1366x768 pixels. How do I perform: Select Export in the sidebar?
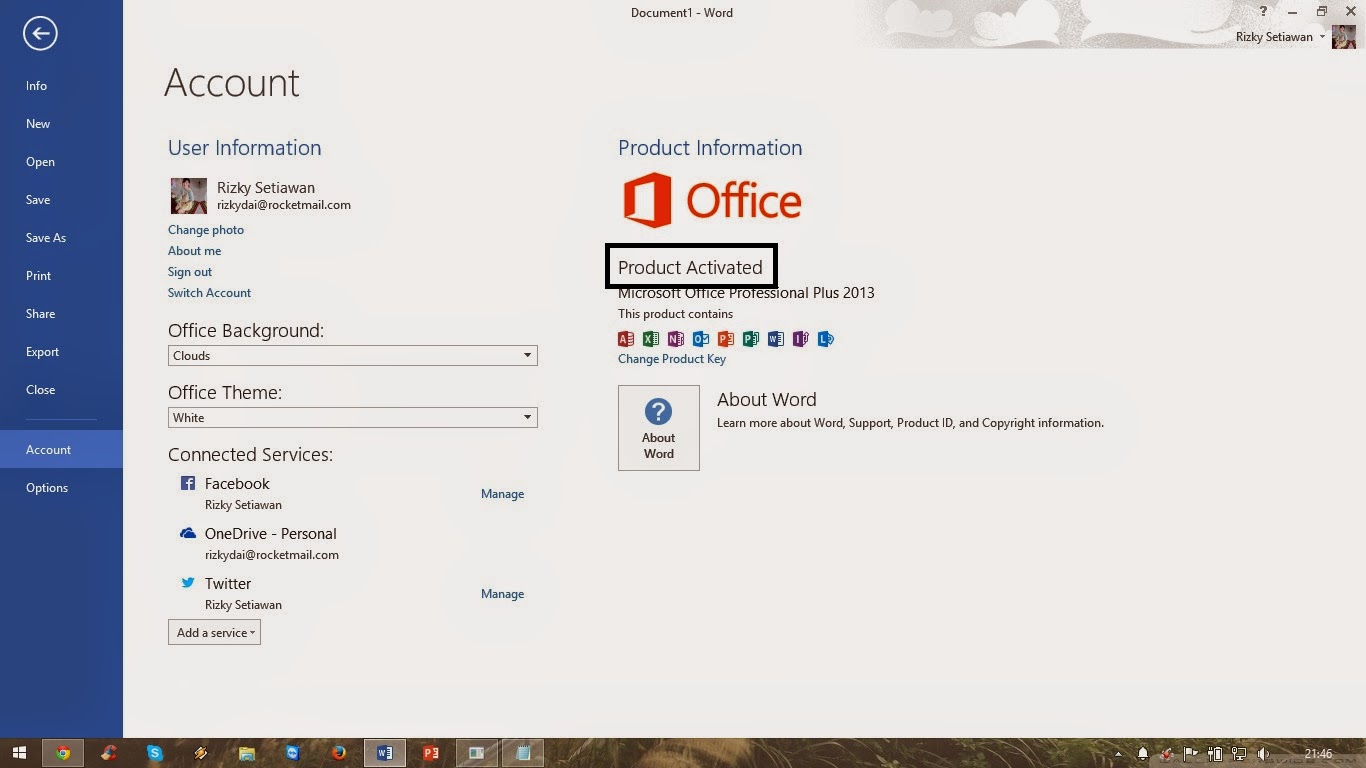pos(61,352)
